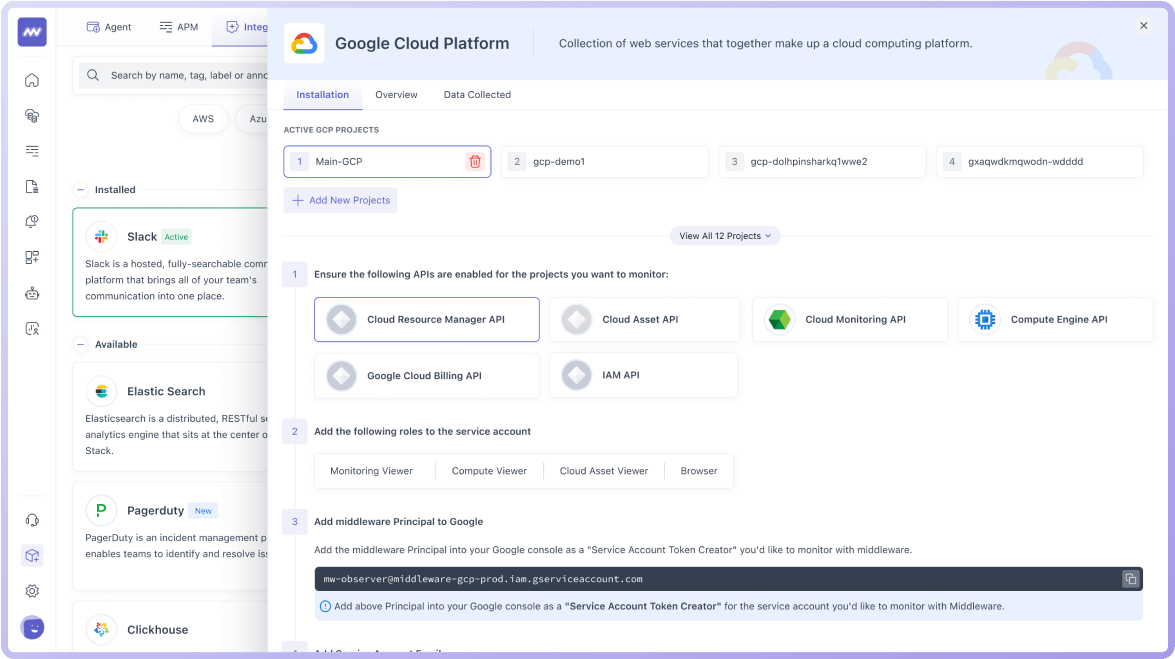Select the Cloud Monitoring API card

click(850, 319)
